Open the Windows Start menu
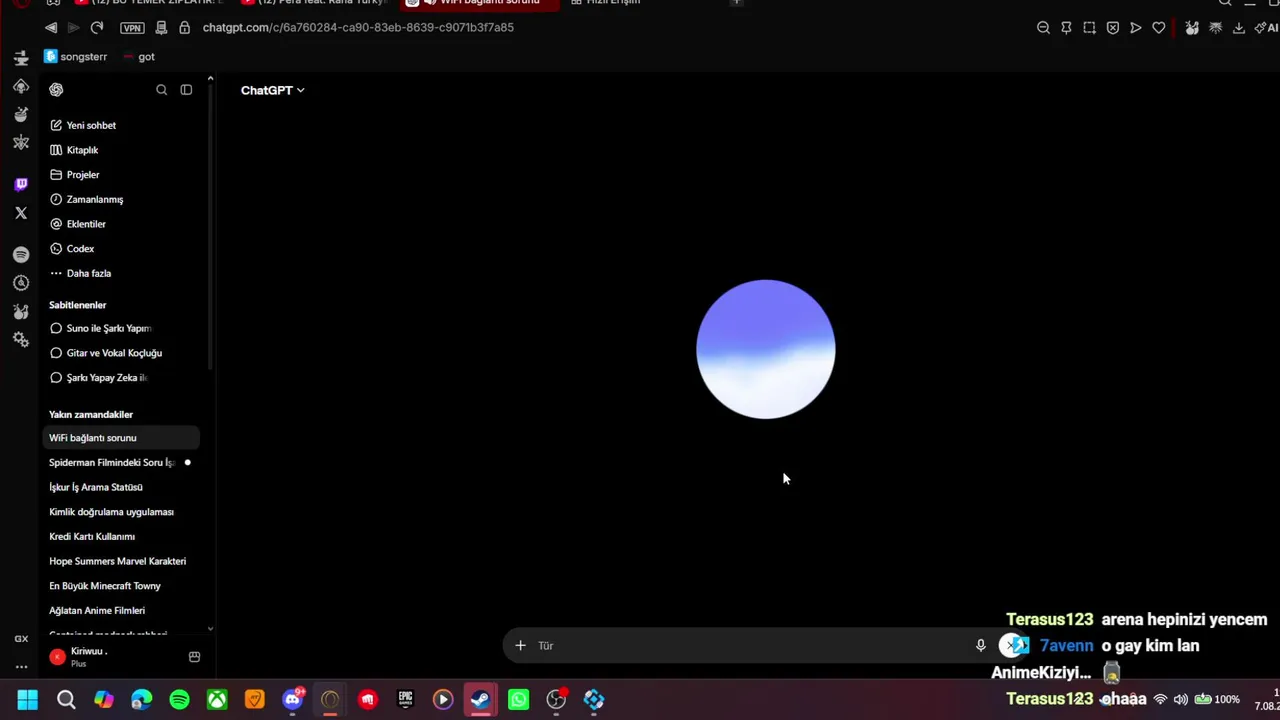This screenshot has width=1280, height=720. pos(27,700)
